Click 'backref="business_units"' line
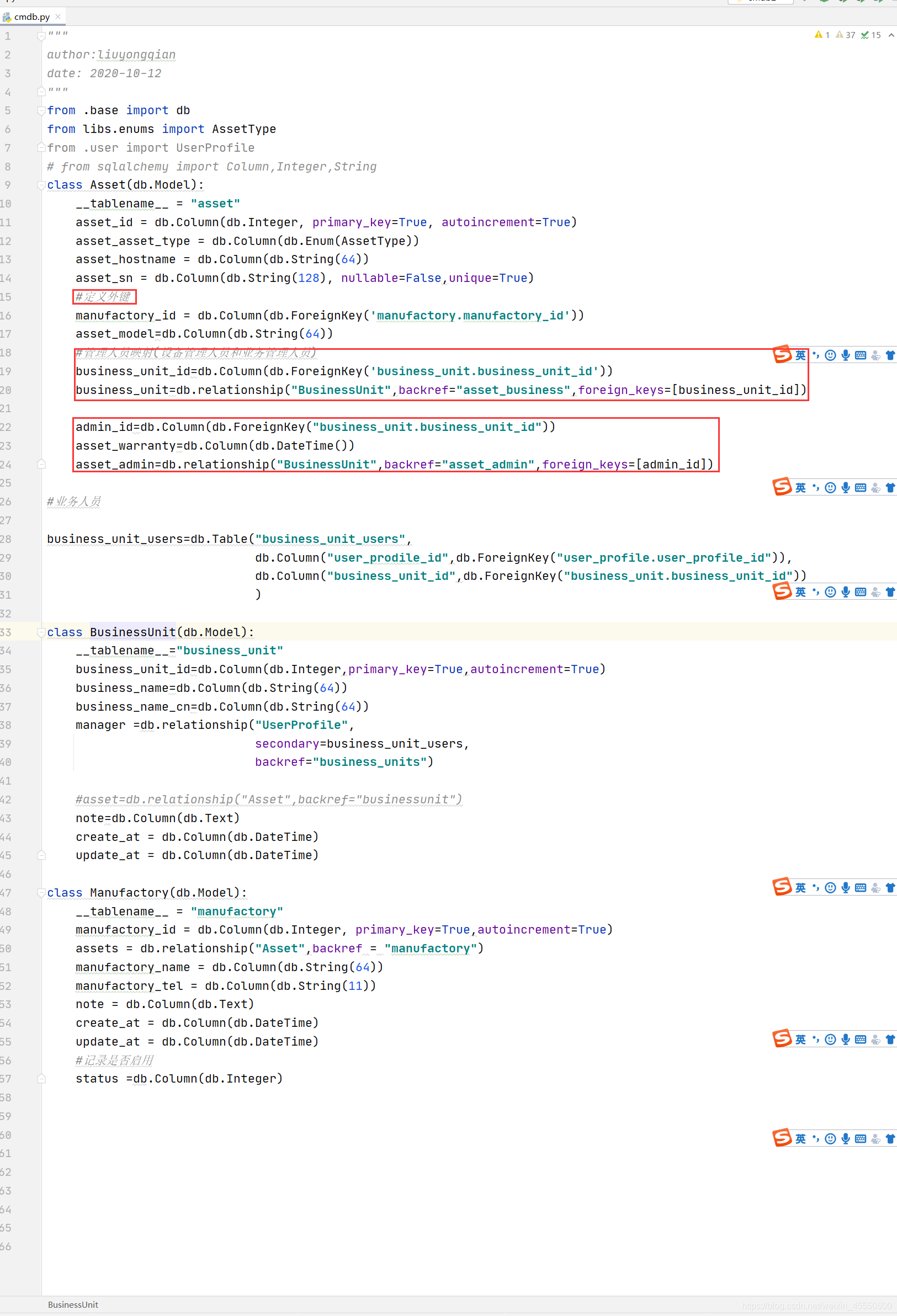This screenshot has height=1316, width=897. (344, 761)
